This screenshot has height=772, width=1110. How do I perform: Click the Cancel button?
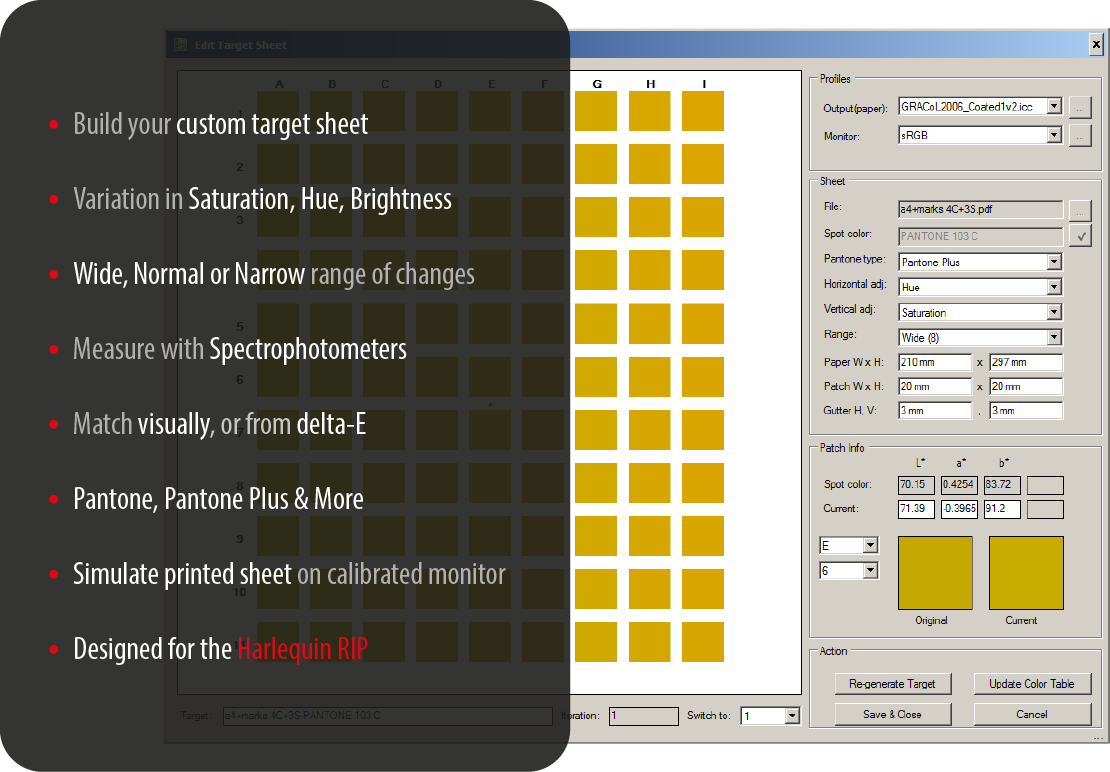pyautogui.click(x=1032, y=714)
